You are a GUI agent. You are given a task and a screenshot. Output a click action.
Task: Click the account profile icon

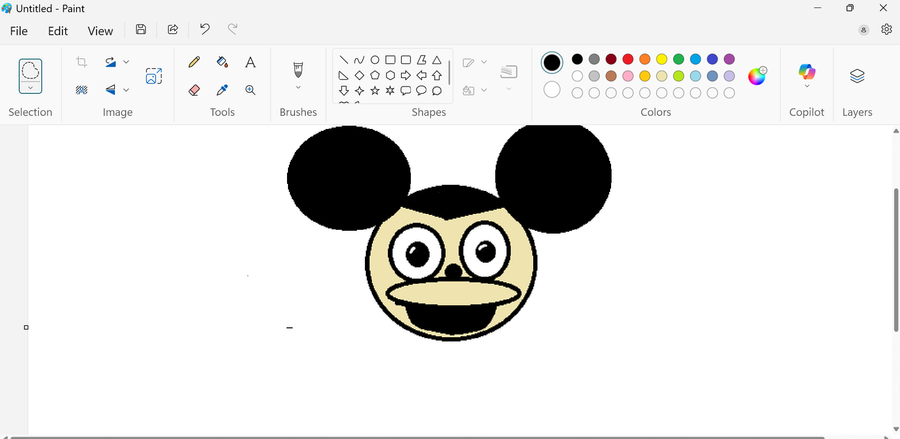864,30
